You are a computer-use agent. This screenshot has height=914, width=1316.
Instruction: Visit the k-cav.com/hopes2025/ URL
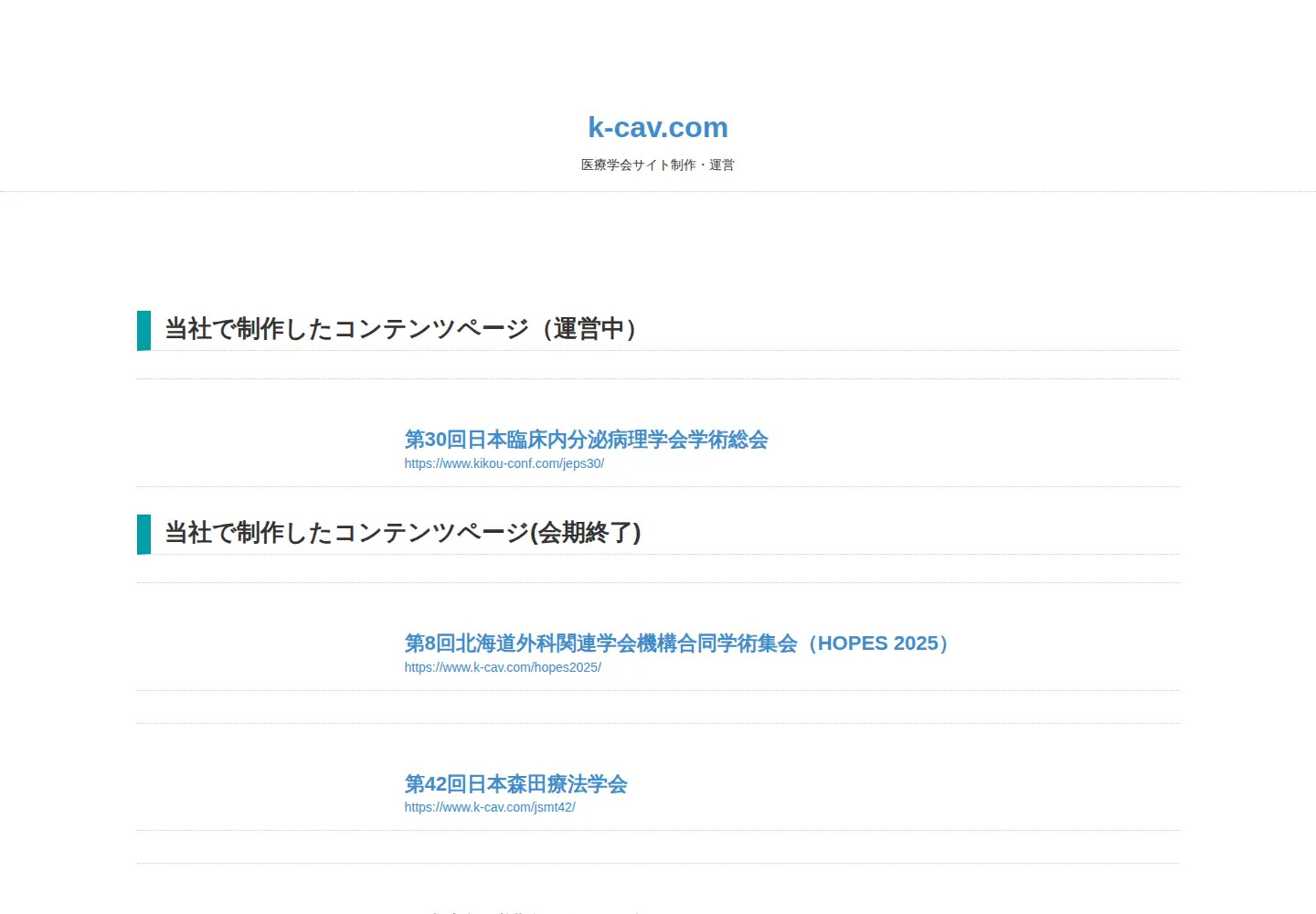[503, 667]
